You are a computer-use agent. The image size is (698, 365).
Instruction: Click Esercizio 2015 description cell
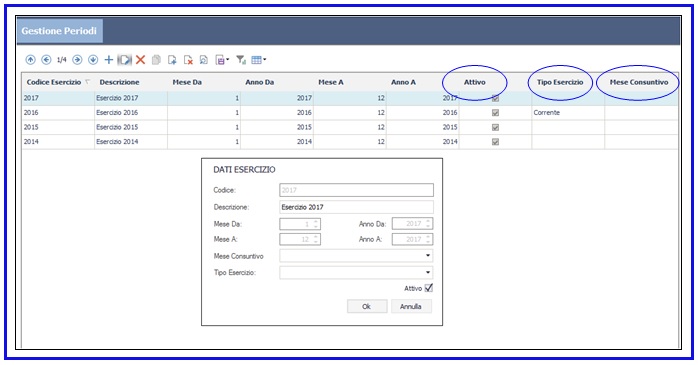click(131, 127)
